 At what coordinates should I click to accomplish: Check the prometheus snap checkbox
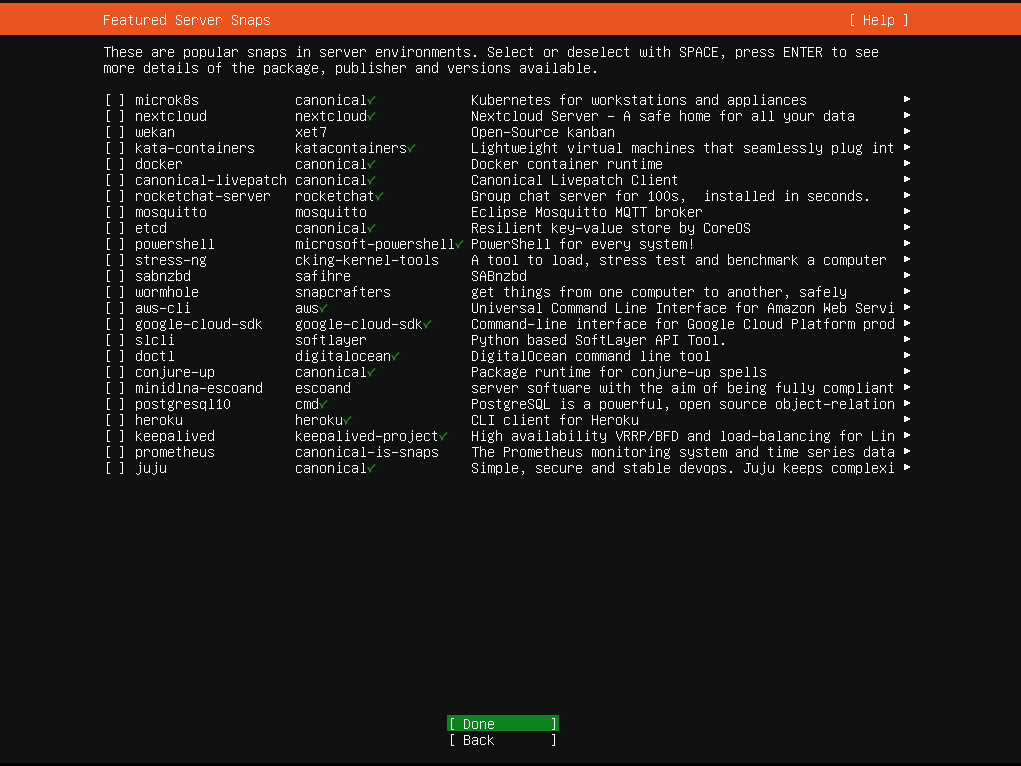pos(114,452)
